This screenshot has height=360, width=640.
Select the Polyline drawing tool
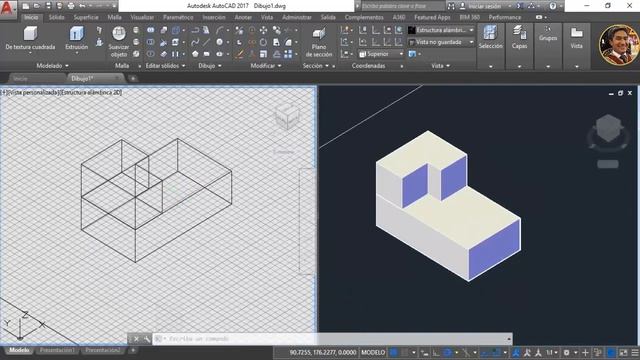tap(195, 30)
